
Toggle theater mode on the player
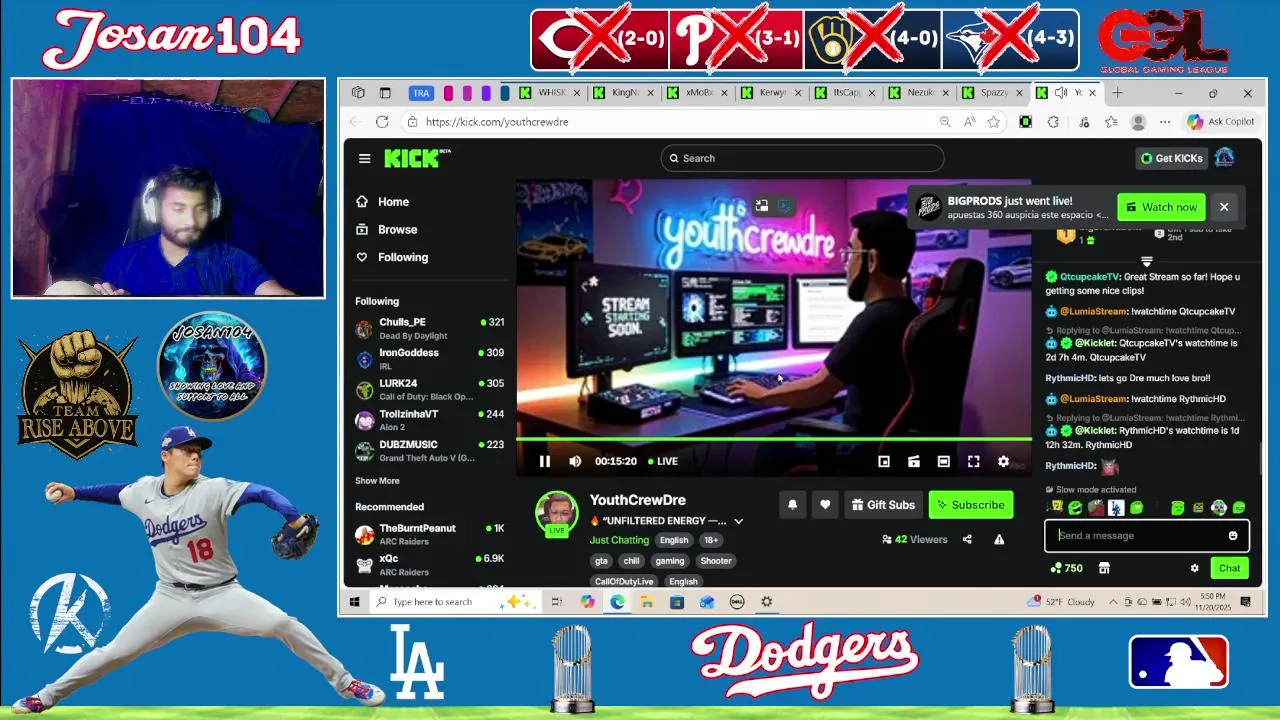943,461
